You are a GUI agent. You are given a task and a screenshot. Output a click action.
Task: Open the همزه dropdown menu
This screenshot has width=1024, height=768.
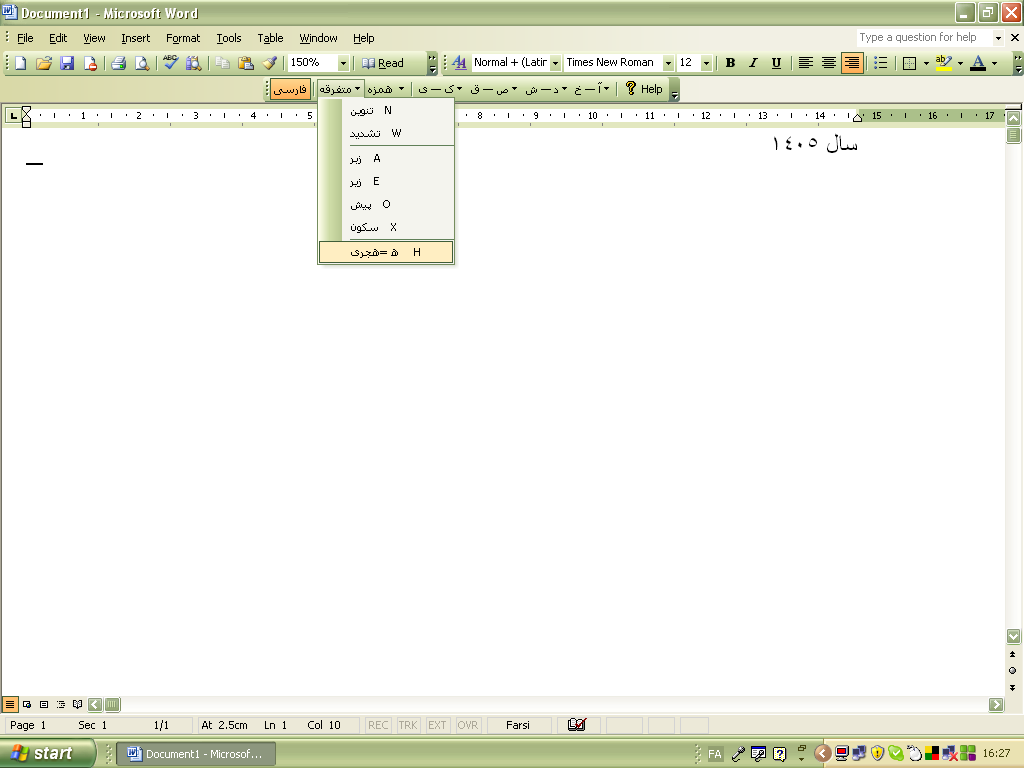click(385, 89)
